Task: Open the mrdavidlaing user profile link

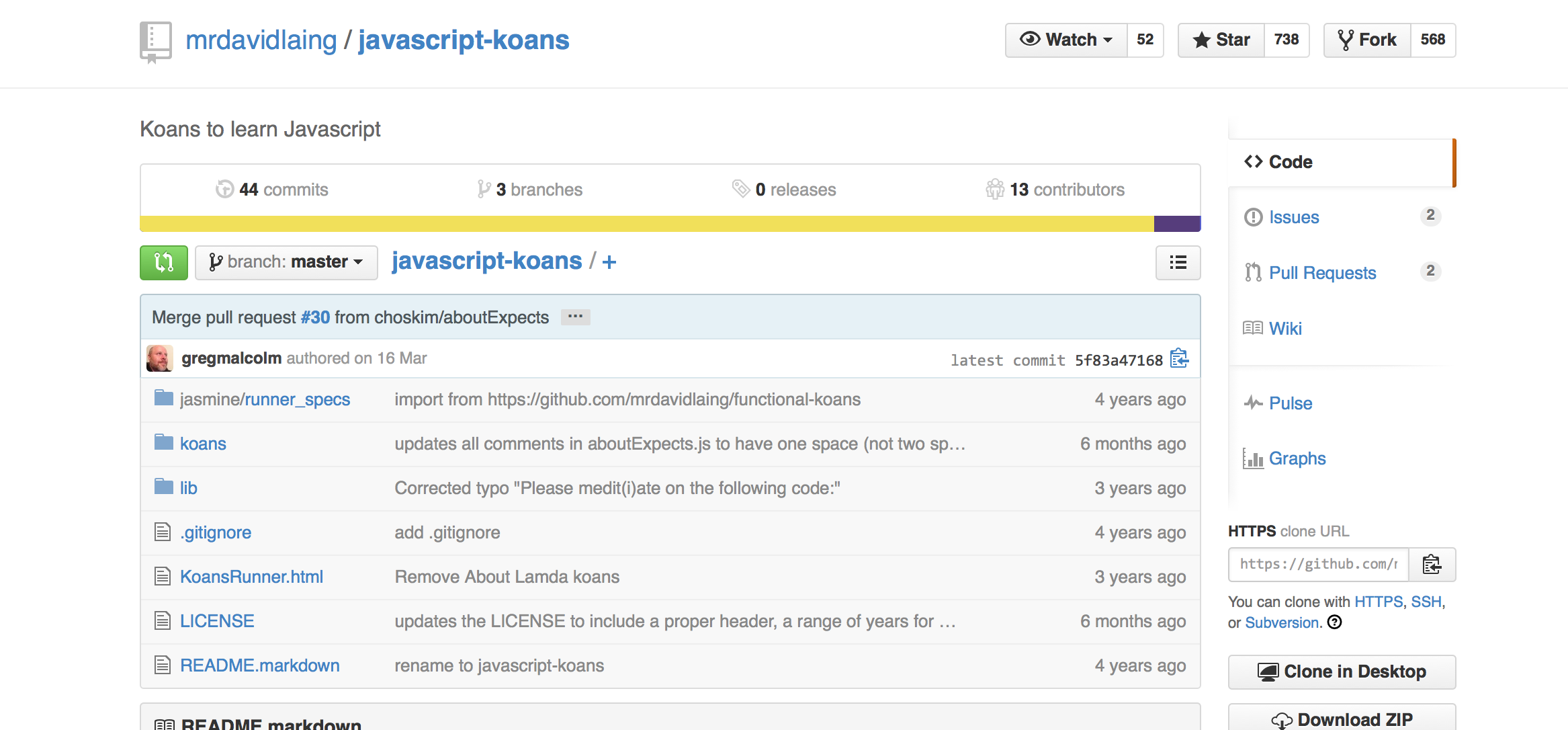Action: pos(261,40)
